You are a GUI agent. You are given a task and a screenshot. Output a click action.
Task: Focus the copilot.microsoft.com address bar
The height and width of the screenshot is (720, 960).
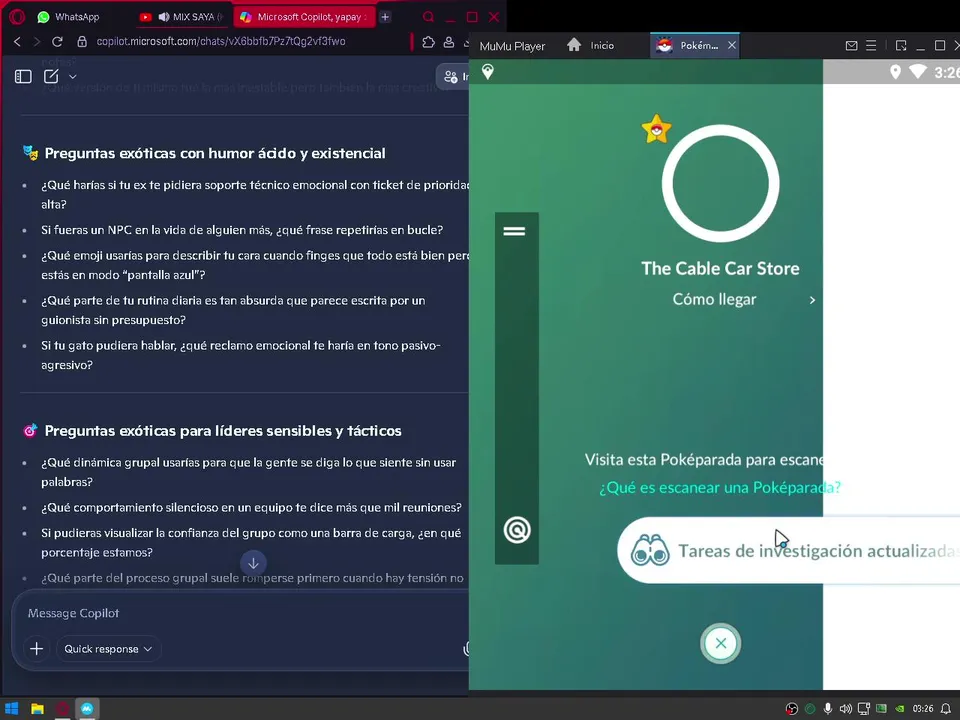click(x=220, y=42)
